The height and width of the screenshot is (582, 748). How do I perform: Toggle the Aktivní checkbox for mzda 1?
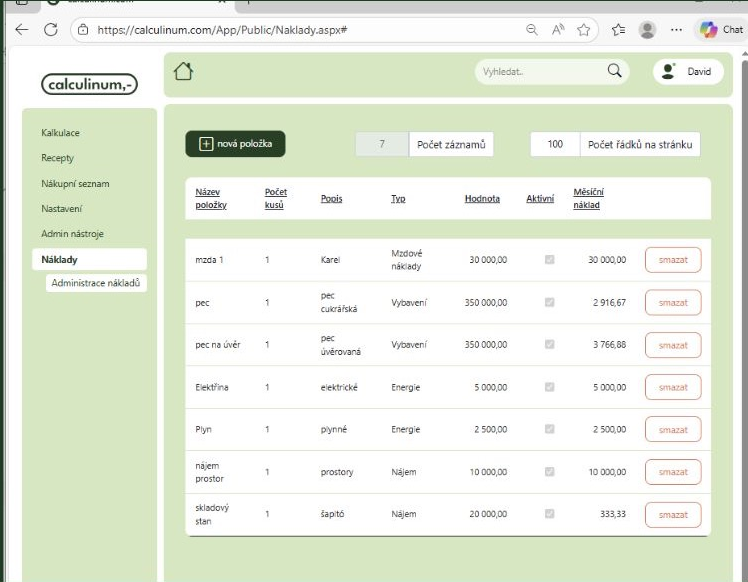pos(550,260)
